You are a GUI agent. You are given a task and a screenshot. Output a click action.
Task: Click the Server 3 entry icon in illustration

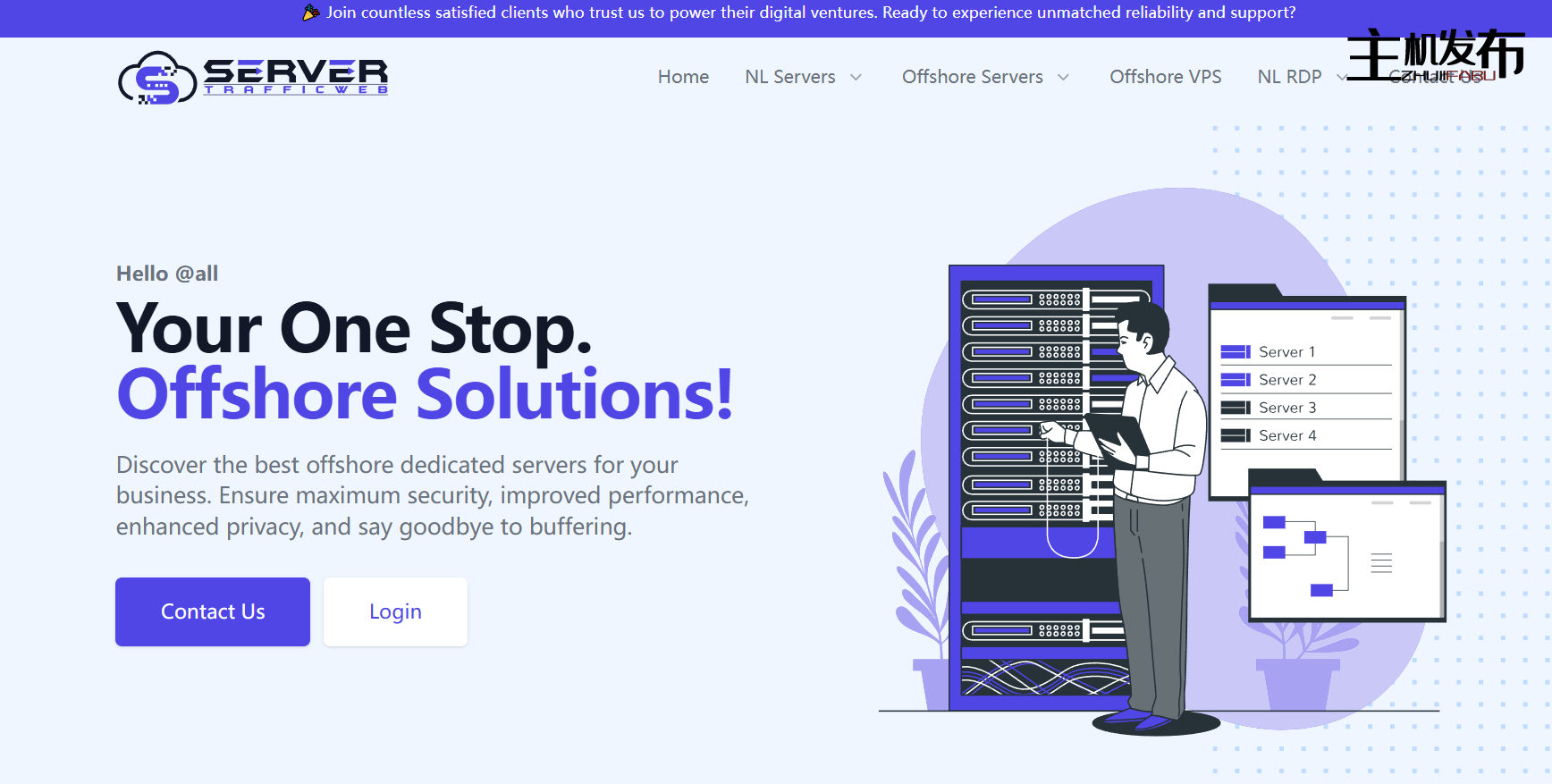(x=1236, y=408)
